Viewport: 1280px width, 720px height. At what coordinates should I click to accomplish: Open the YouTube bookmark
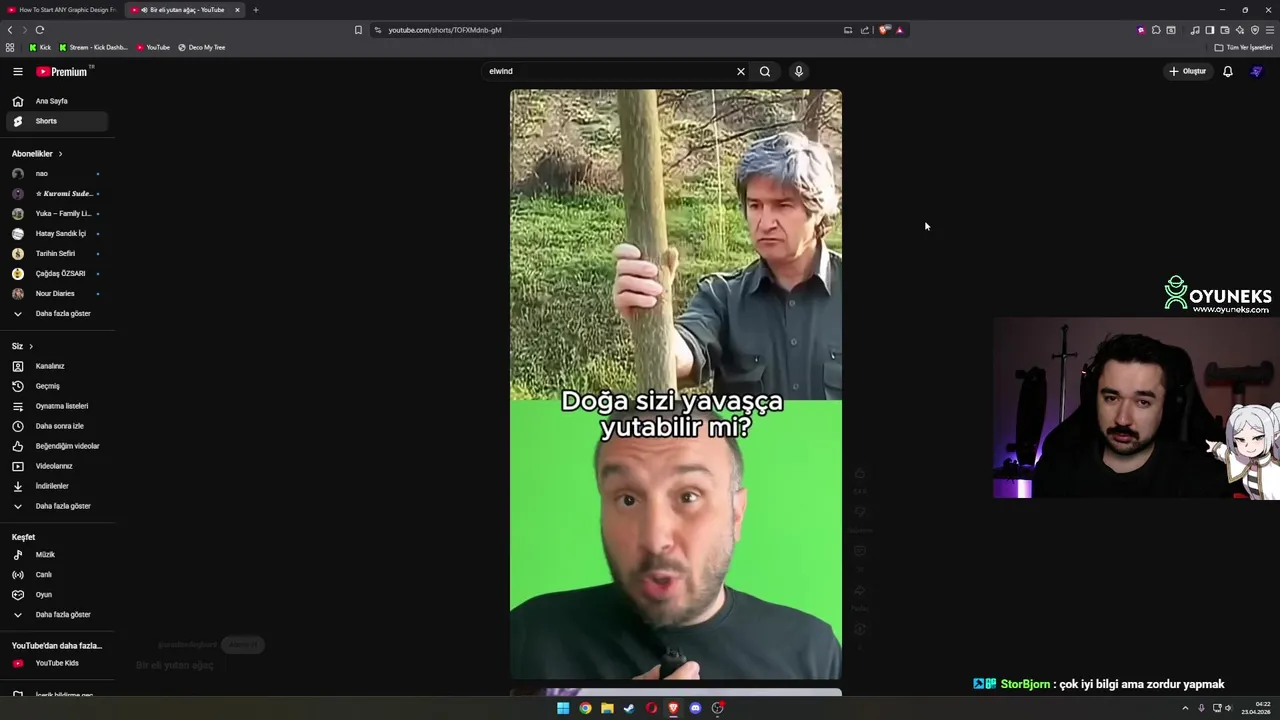pos(153,47)
